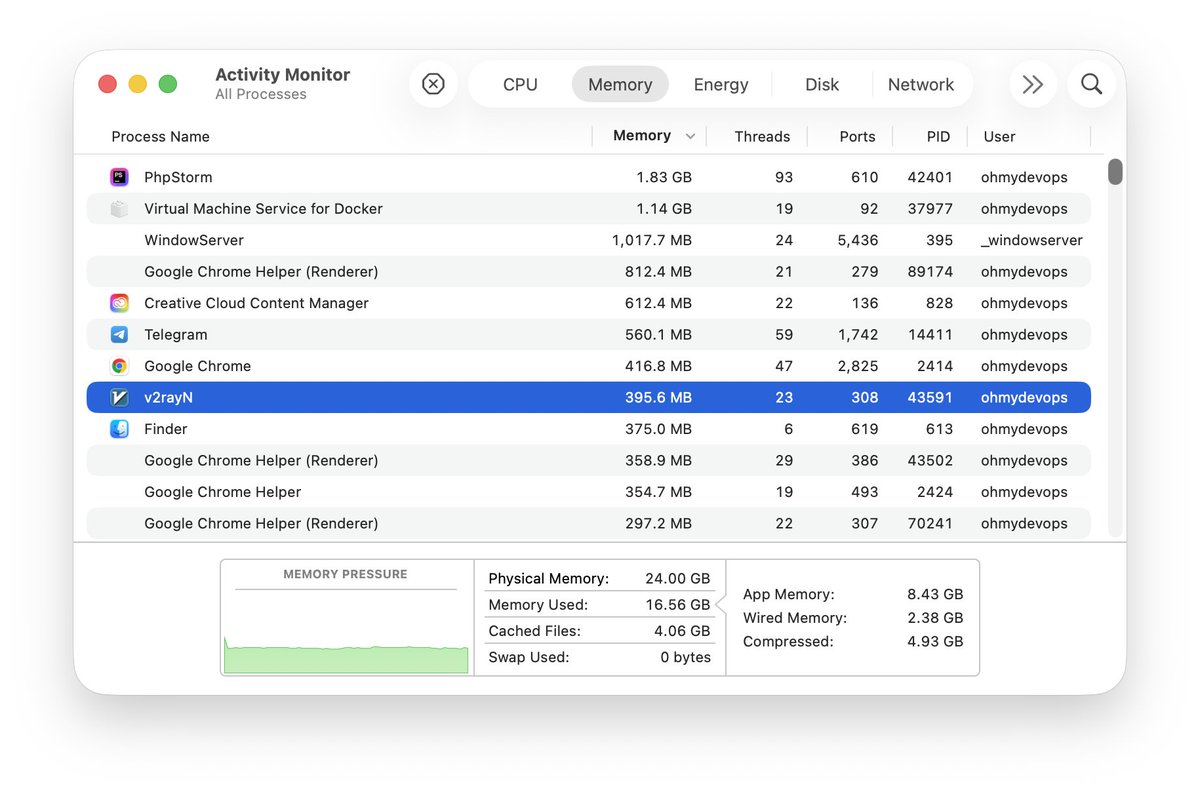Image resolution: width=1200 pixels, height=792 pixels.
Task: Select Google Chrome Helper with PID 2424
Action: click(588, 492)
